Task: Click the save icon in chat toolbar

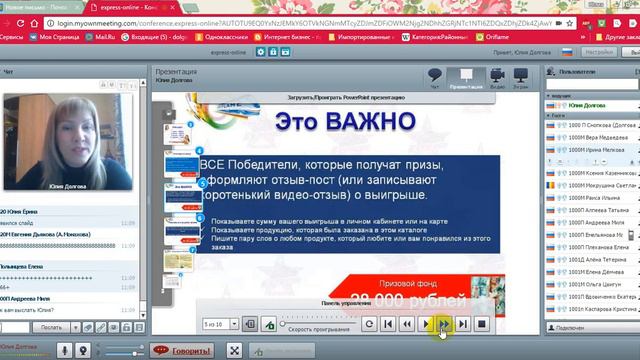Action: [x=139, y=327]
